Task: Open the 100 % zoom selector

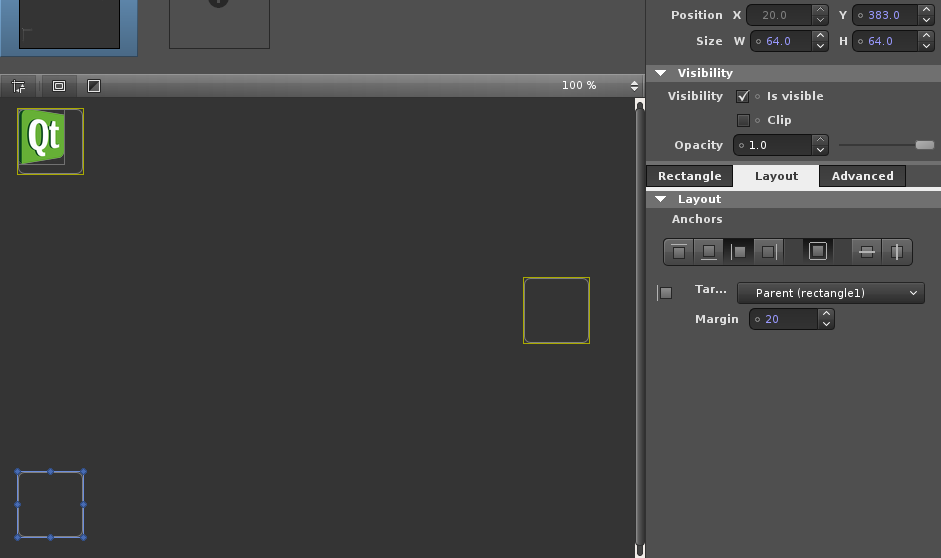Action: click(634, 86)
